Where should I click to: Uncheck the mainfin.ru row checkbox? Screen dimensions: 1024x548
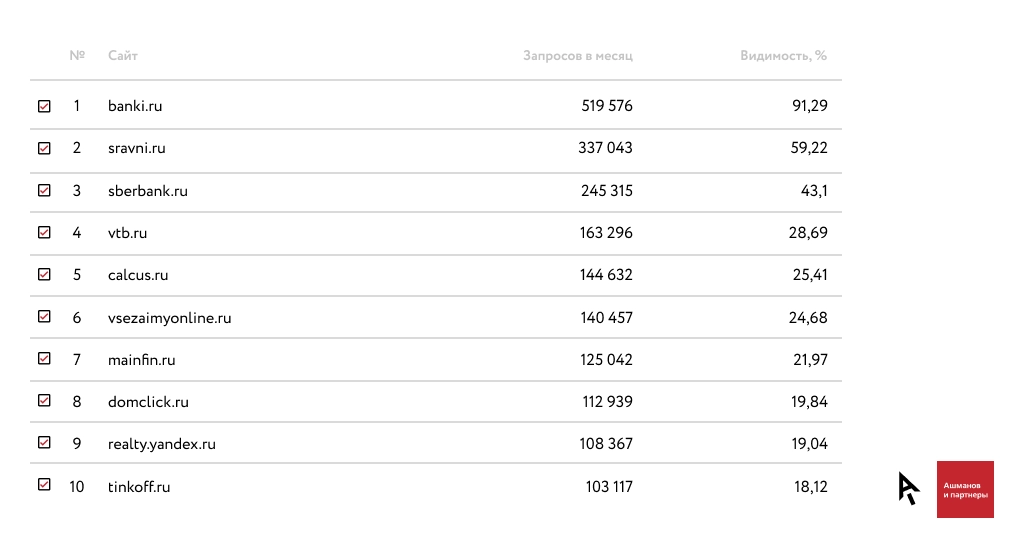pos(44,358)
